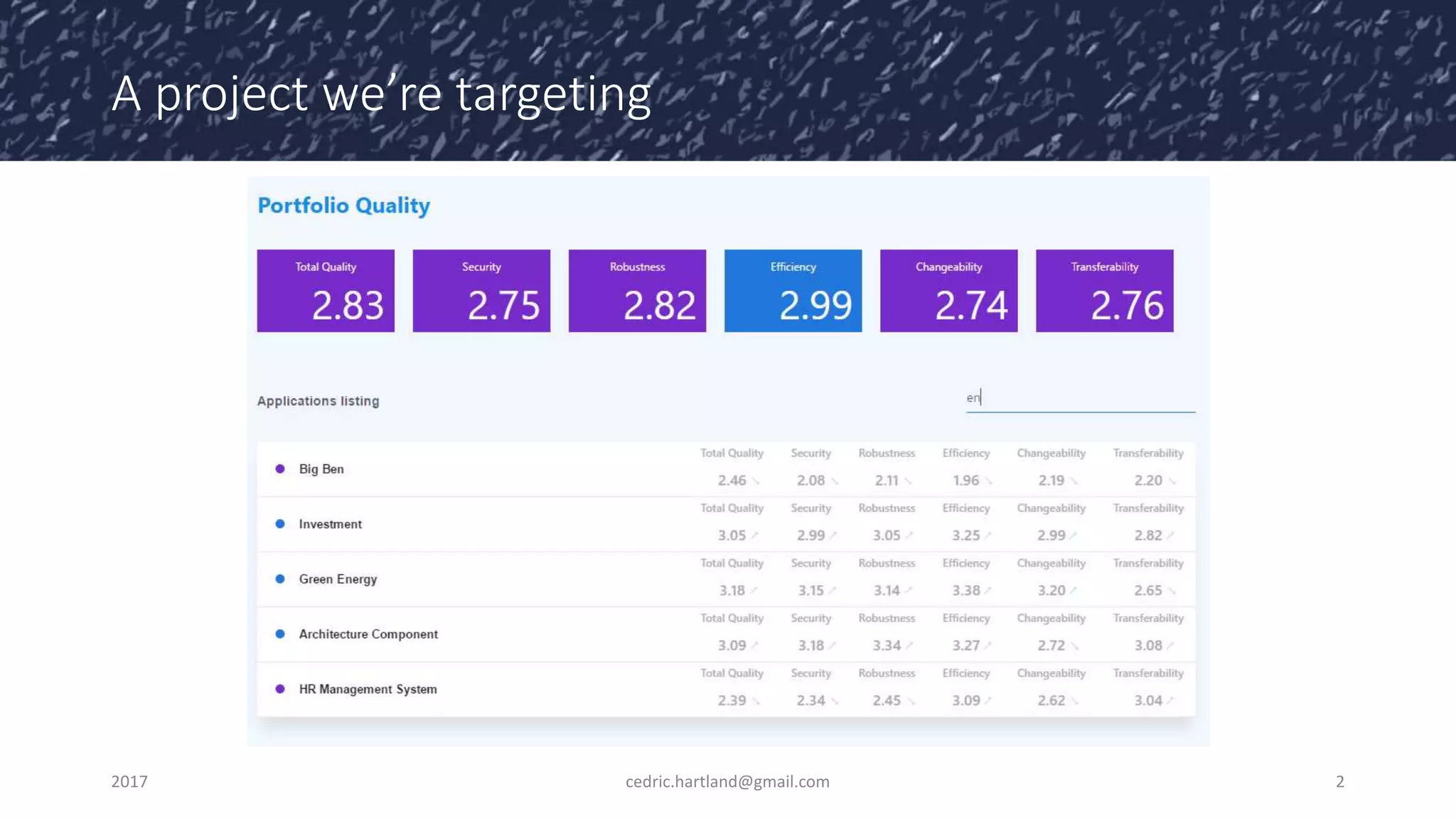Click the Architecture Component name
The width and height of the screenshot is (1456, 819).
(368, 634)
